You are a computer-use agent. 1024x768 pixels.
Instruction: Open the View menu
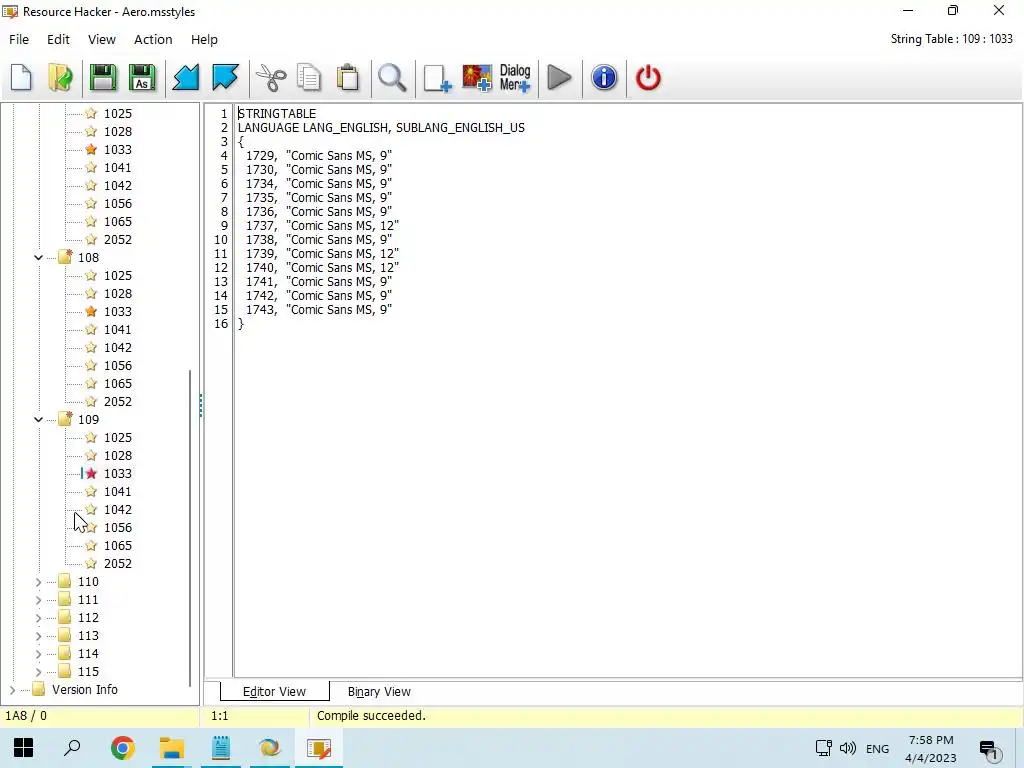point(102,39)
